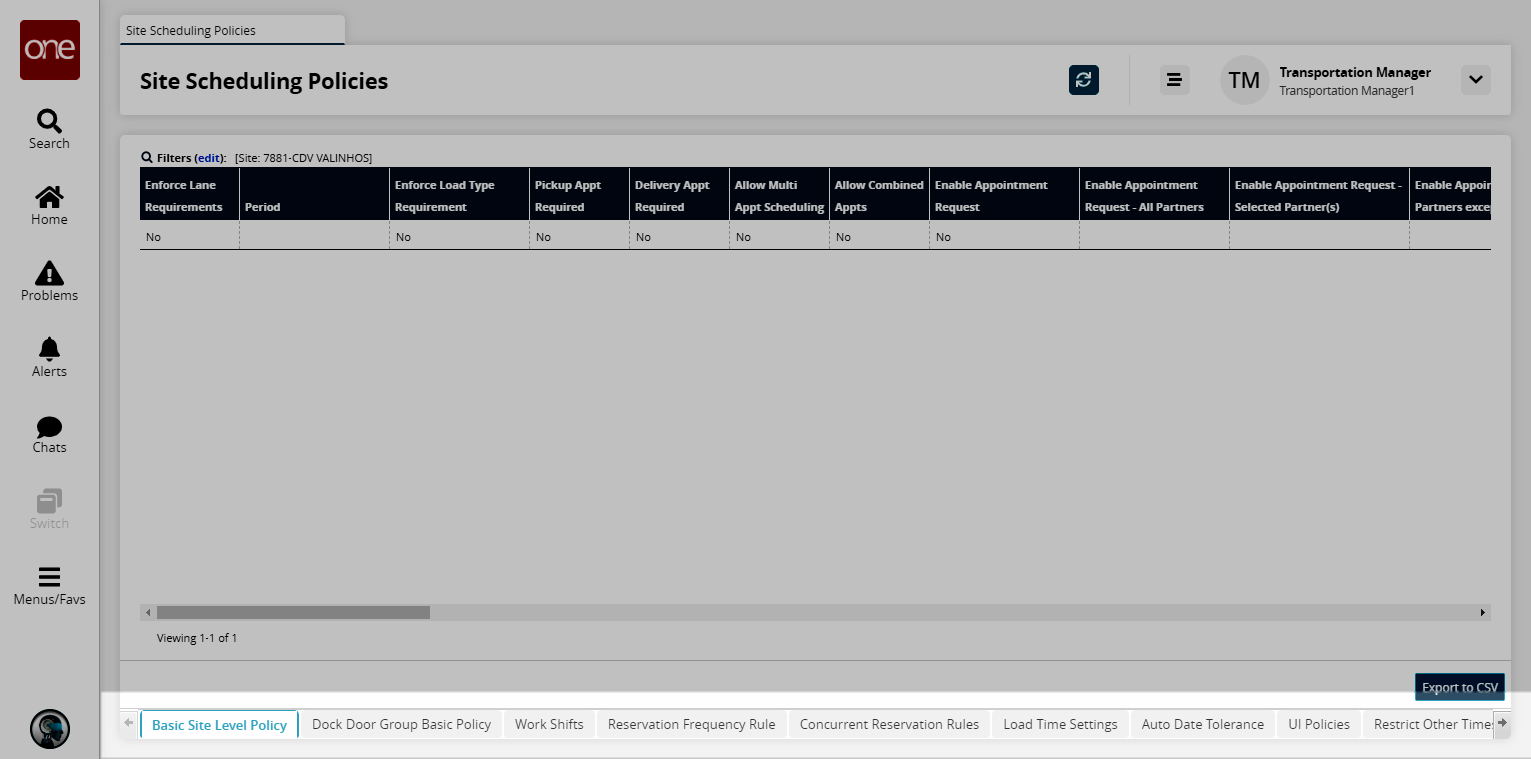Refresh the Site Scheduling Policies page
Screen dimensions: 1531x759
coord(1084,80)
